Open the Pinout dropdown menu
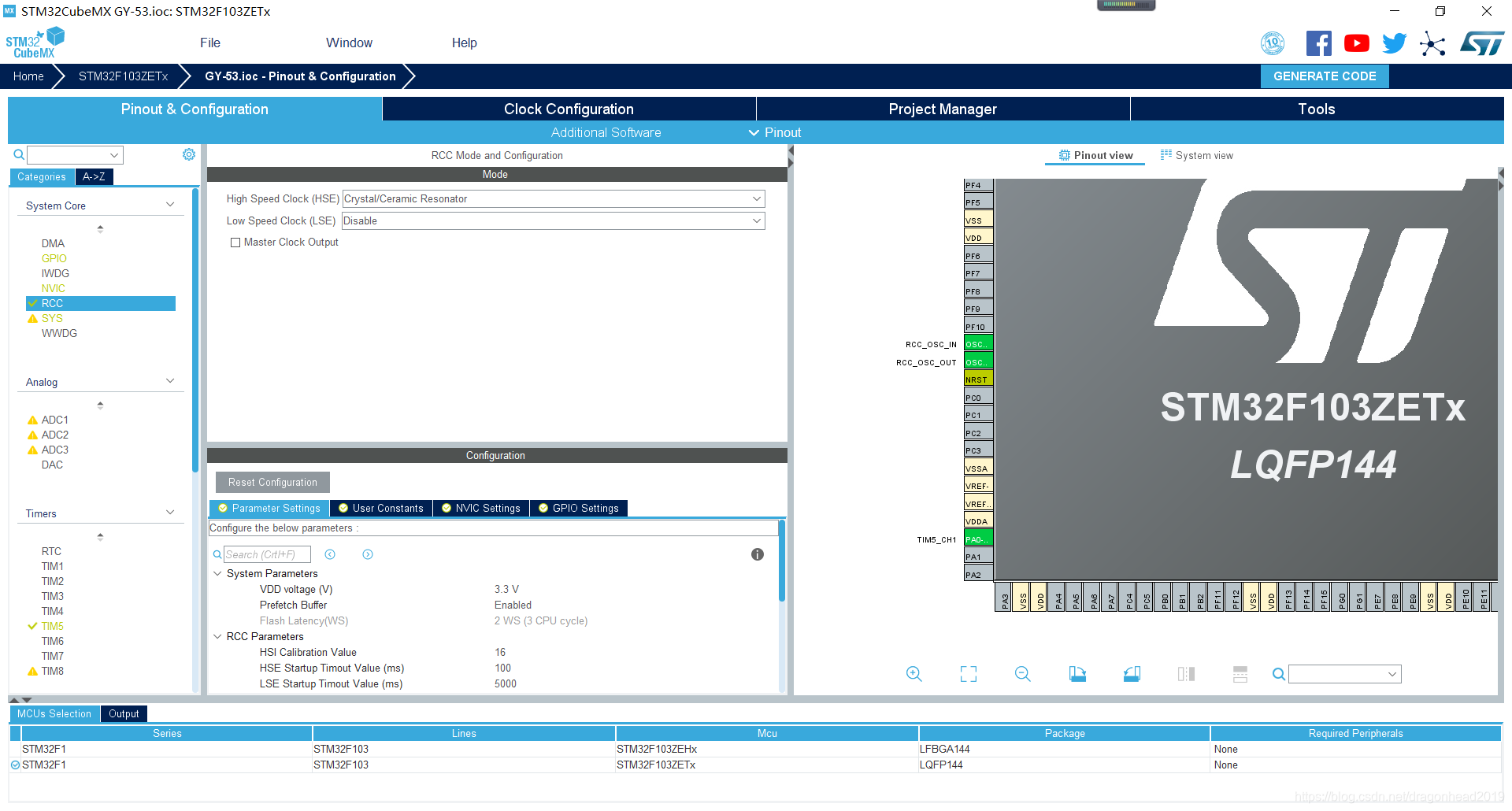The height and width of the screenshot is (811, 1512). 775,132
